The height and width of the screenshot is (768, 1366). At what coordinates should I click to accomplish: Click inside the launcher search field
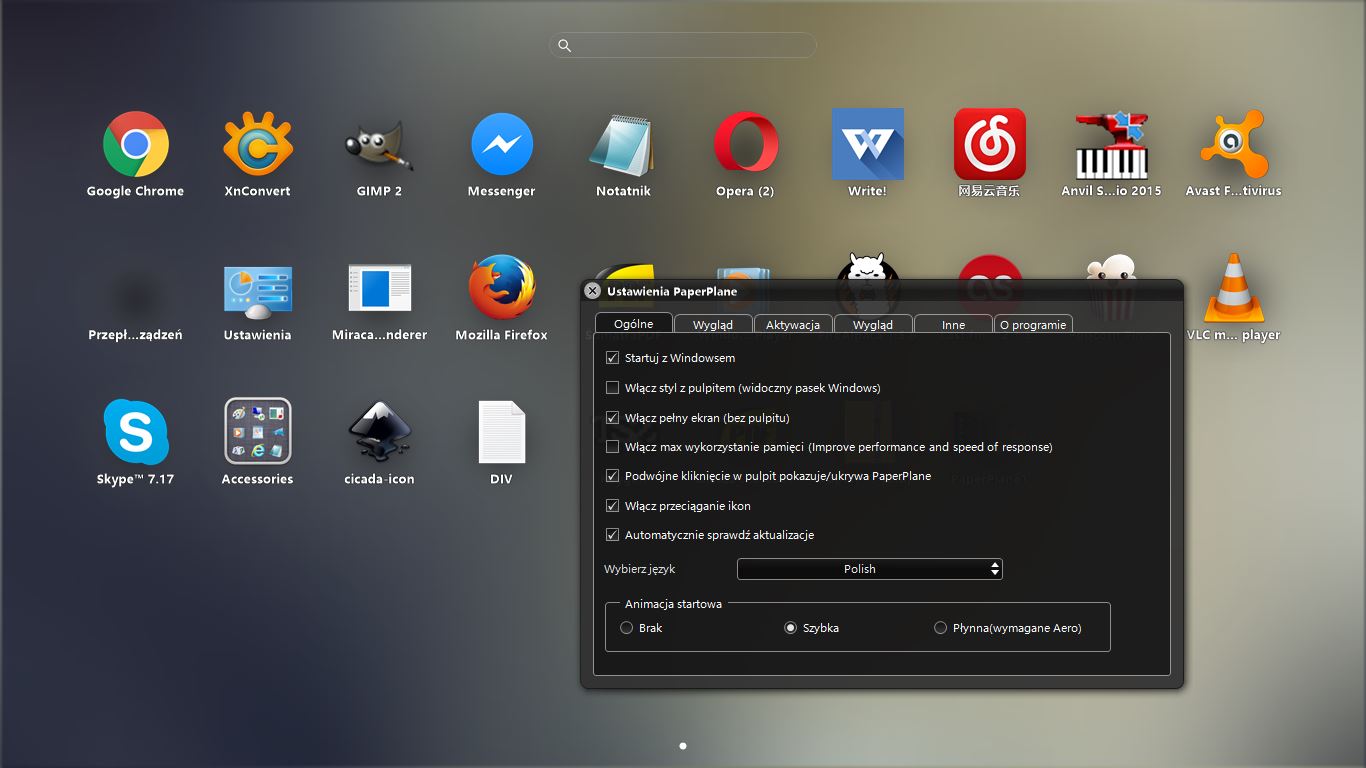coord(683,46)
